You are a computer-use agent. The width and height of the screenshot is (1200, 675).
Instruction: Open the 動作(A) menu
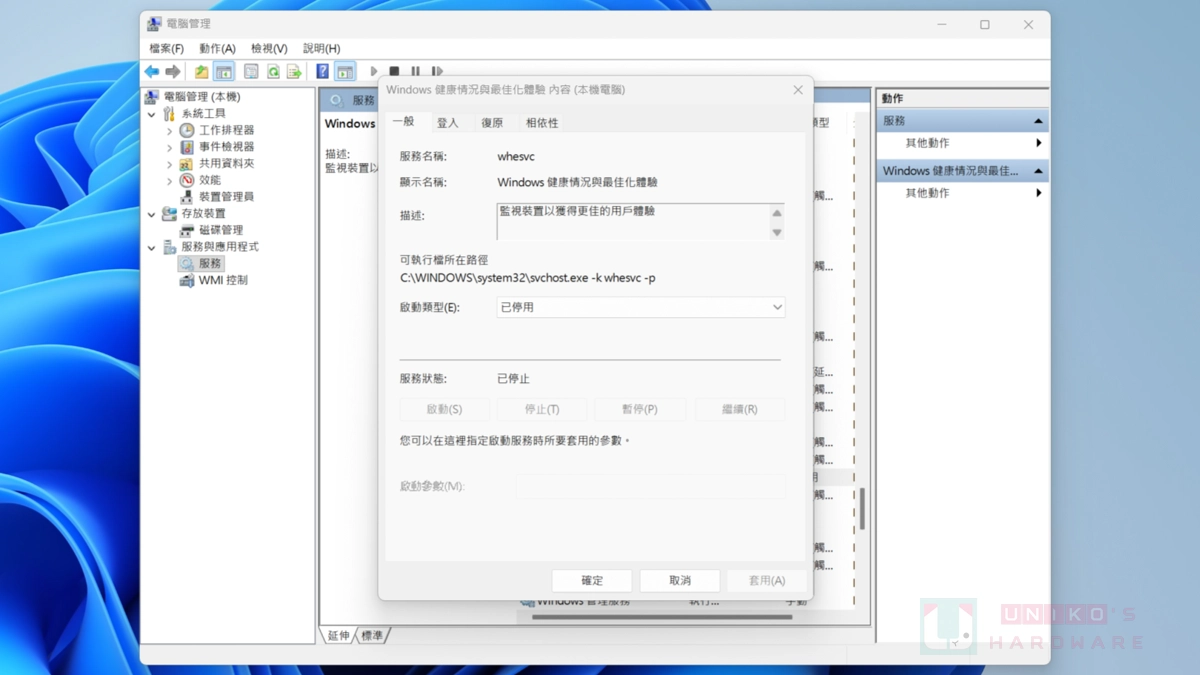(217, 48)
